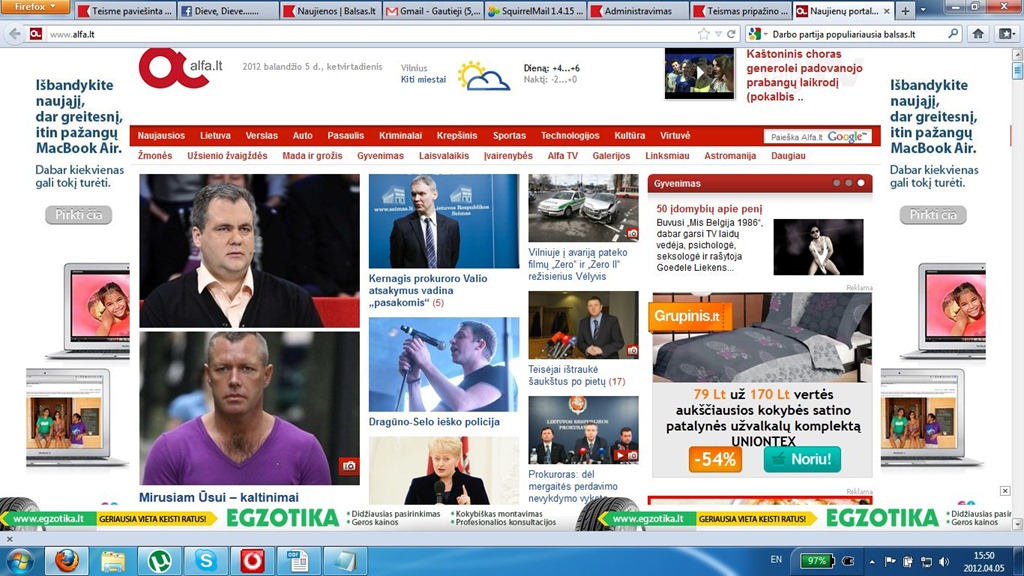The image size is (1024, 576).
Task: Click the alfa.lt site logo
Action: 180,68
